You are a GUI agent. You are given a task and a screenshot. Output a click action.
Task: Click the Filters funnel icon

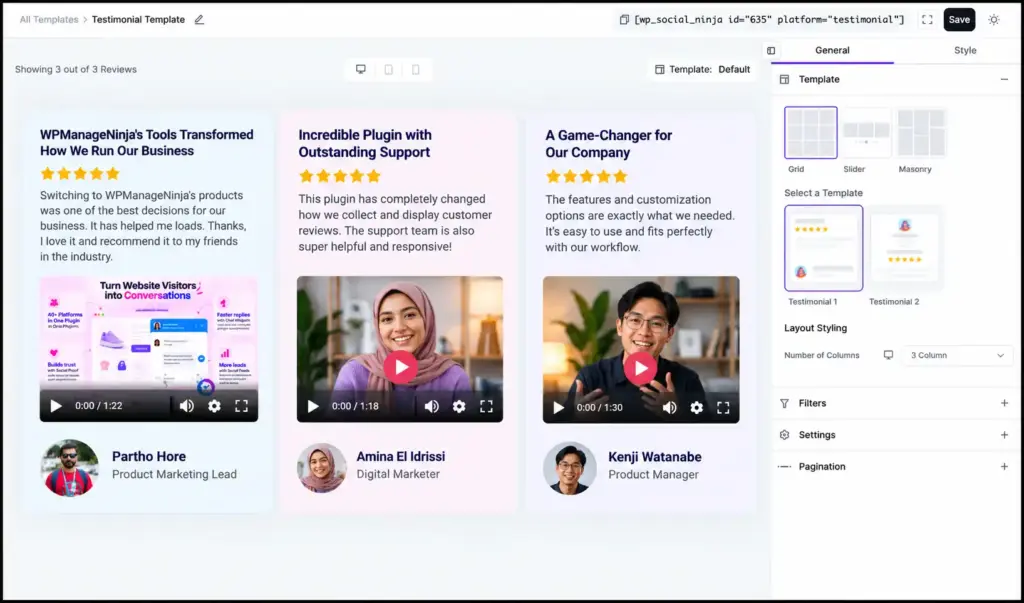coord(784,403)
